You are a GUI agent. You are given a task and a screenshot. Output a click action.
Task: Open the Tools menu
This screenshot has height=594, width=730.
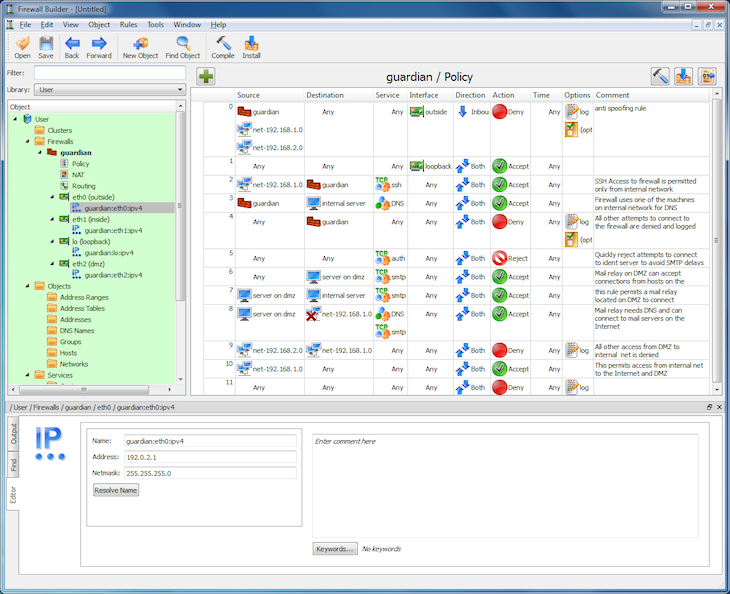coord(156,24)
